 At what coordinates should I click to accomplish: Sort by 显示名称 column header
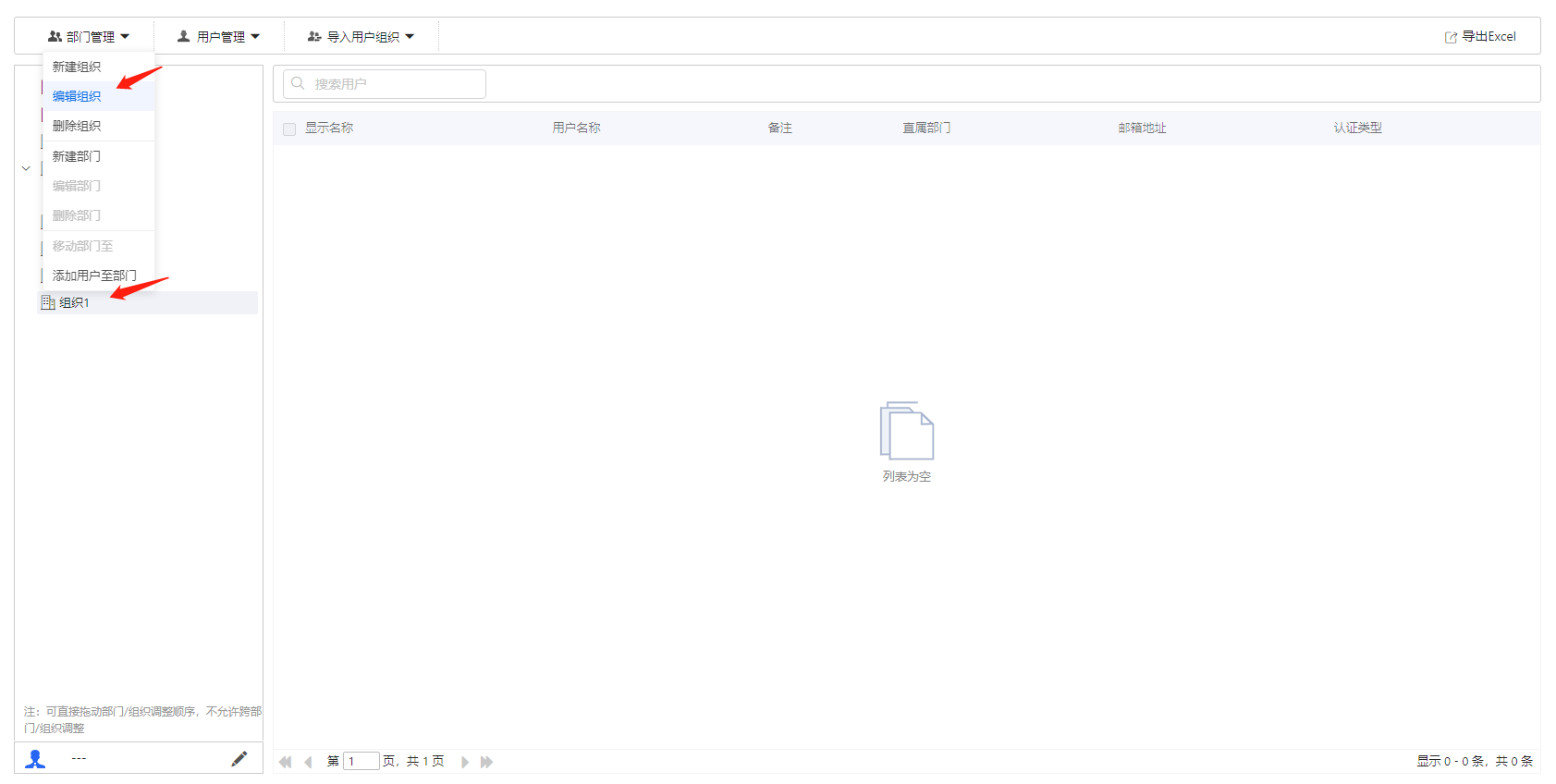329,128
